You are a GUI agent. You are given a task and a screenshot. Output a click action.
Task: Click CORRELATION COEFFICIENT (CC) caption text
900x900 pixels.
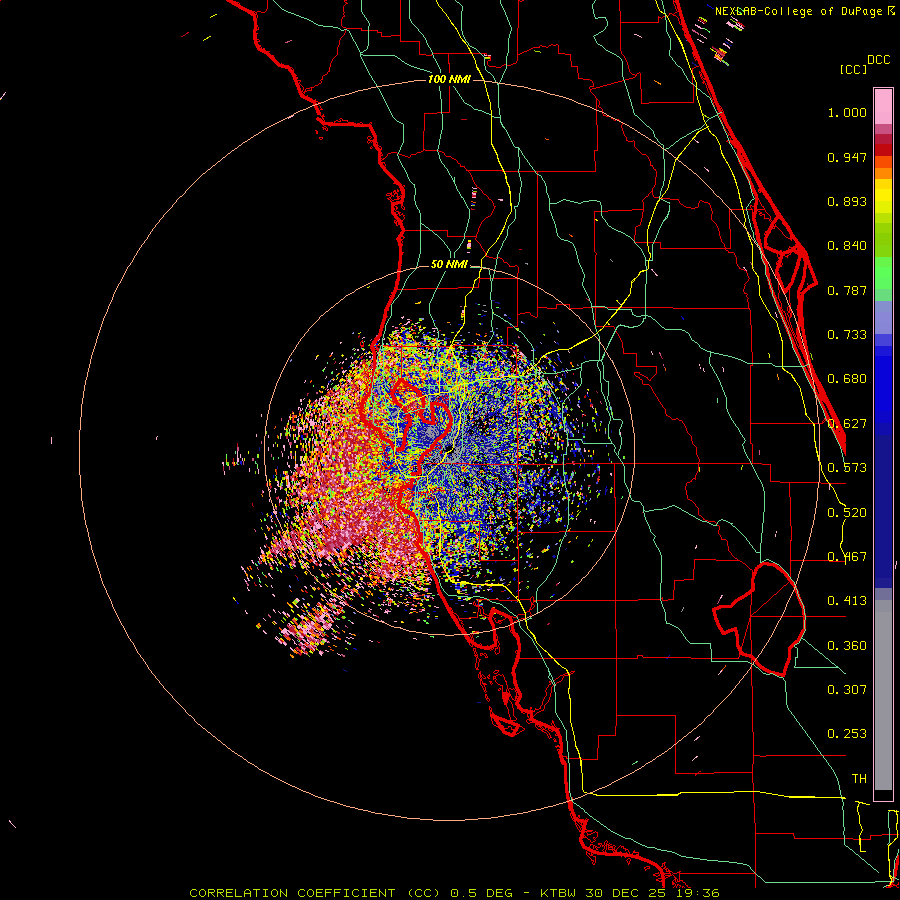pyautogui.click(x=315, y=893)
